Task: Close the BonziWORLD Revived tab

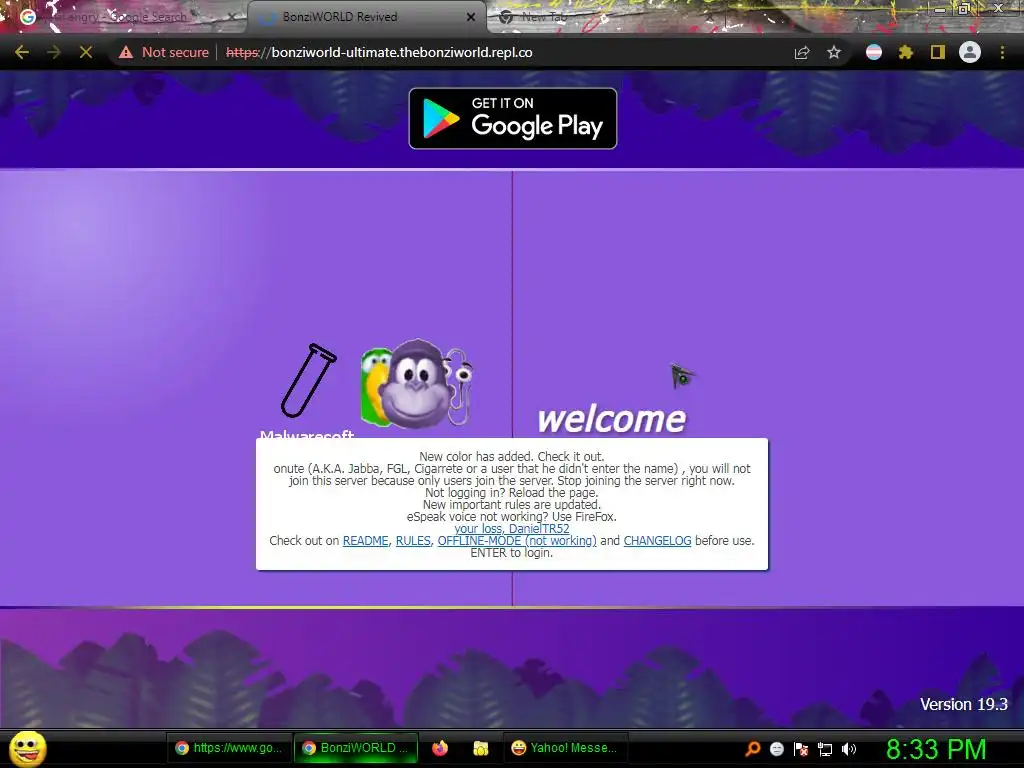Action: [x=471, y=17]
